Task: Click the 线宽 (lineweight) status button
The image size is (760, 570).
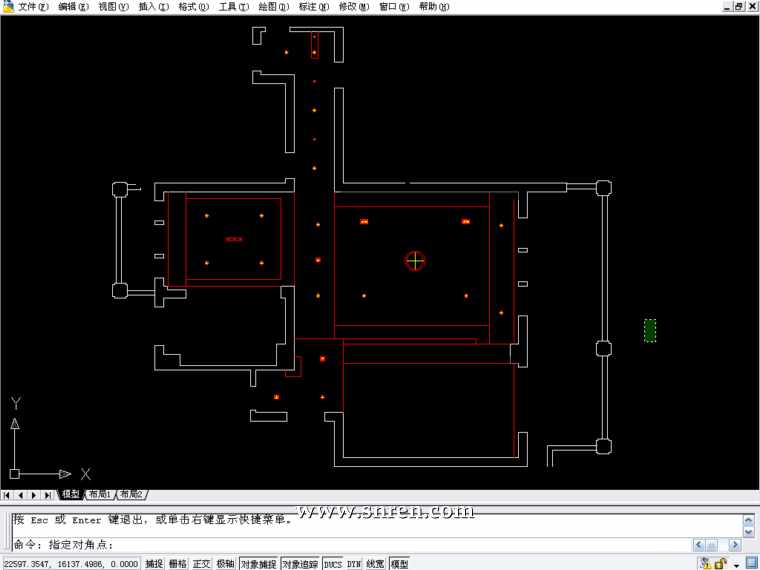Action: tap(376, 564)
